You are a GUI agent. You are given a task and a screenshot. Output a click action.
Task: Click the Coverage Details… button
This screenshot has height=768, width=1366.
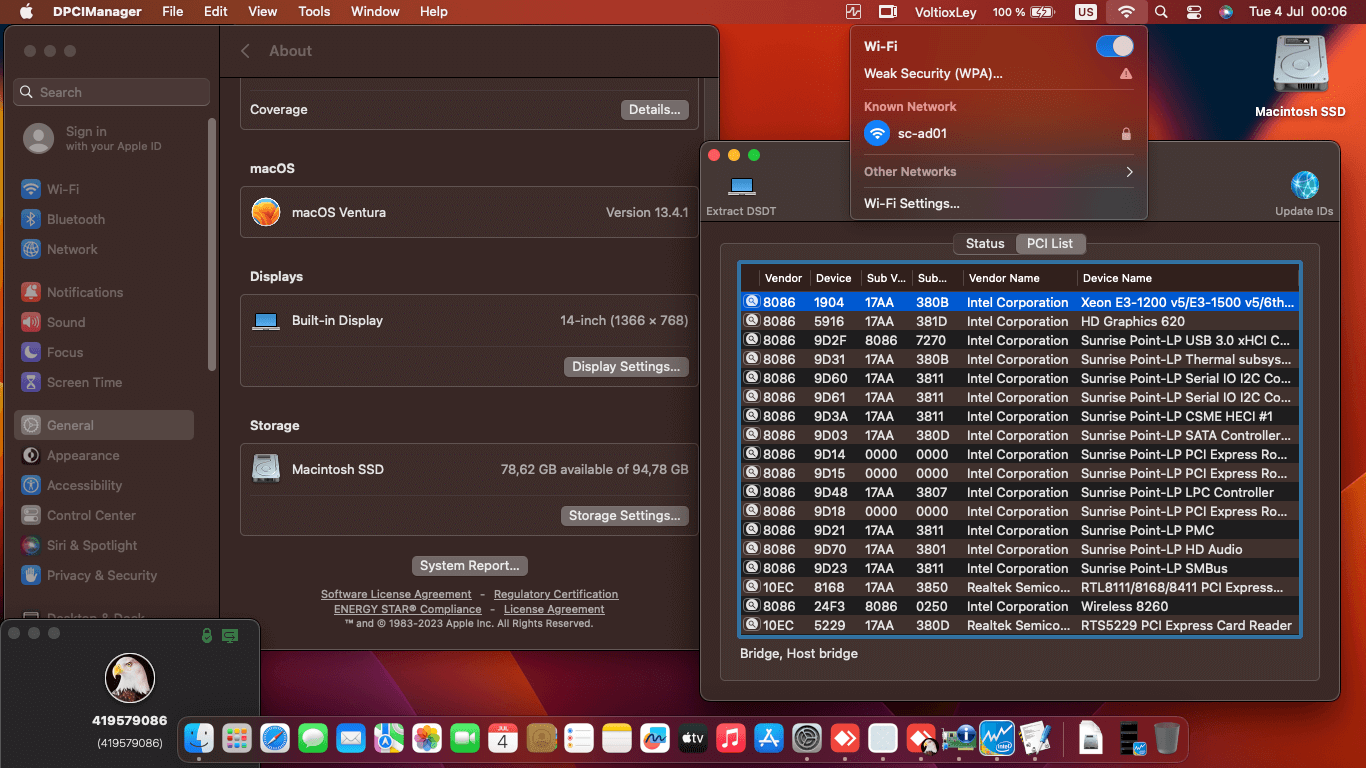(x=654, y=110)
